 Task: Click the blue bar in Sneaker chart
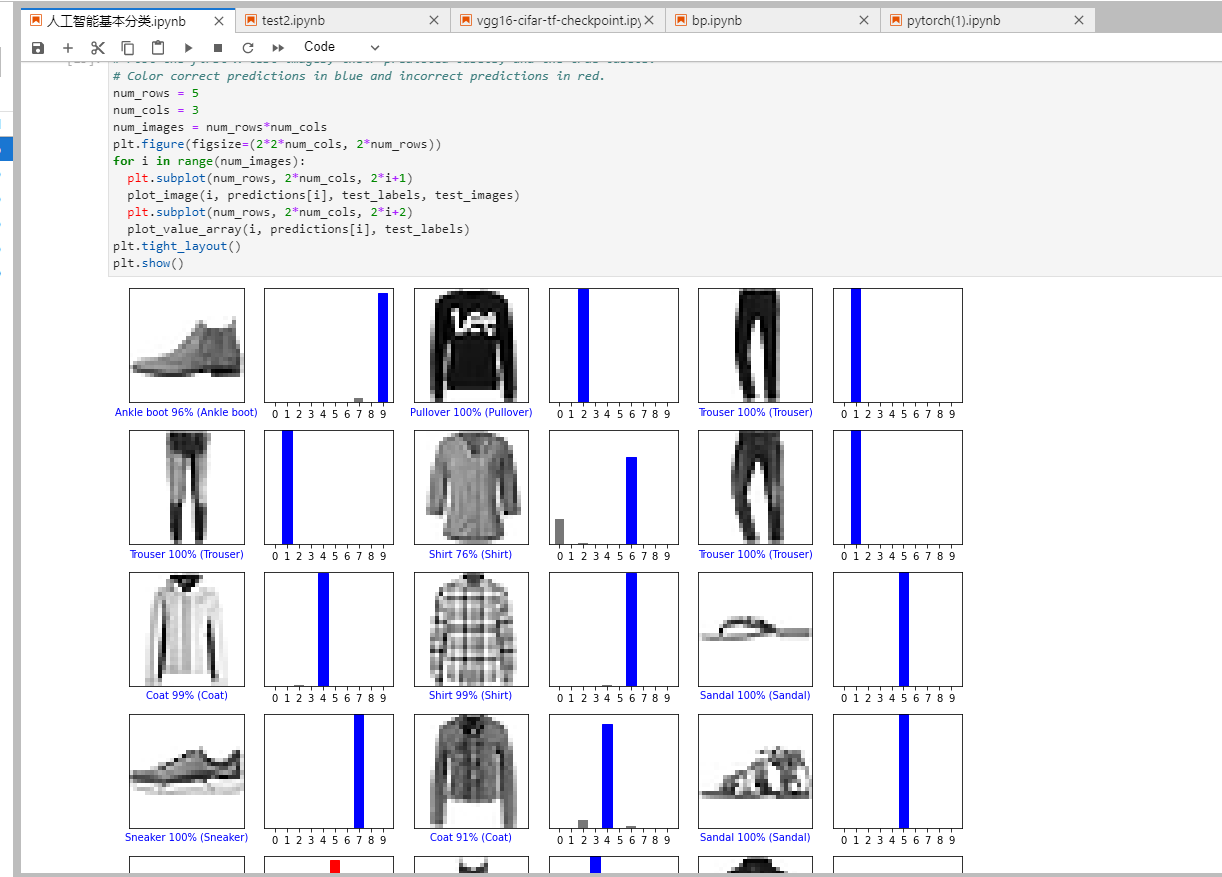pos(359,771)
